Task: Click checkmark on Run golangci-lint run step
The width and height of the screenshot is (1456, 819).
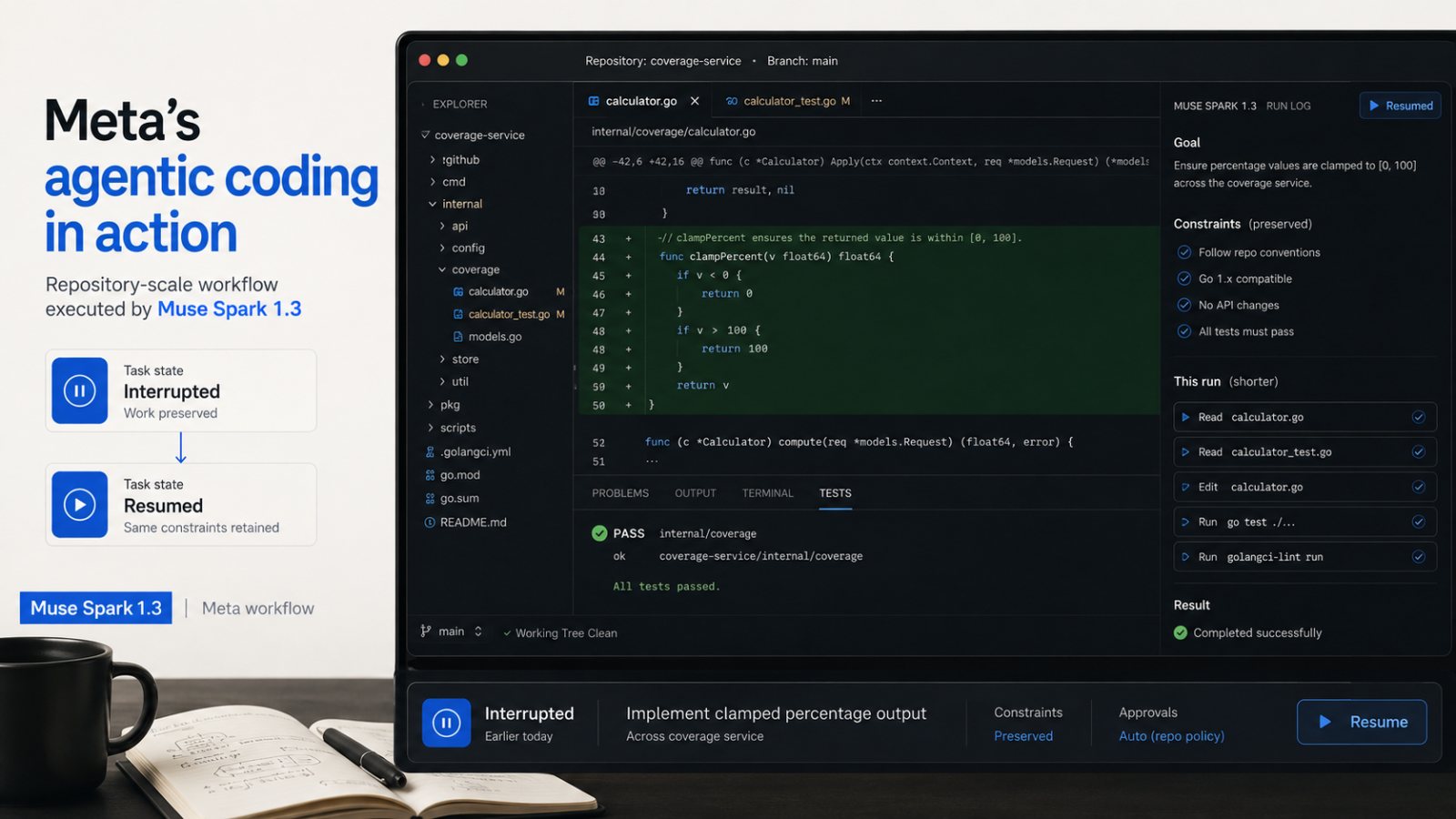Action: click(x=1418, y=556)
